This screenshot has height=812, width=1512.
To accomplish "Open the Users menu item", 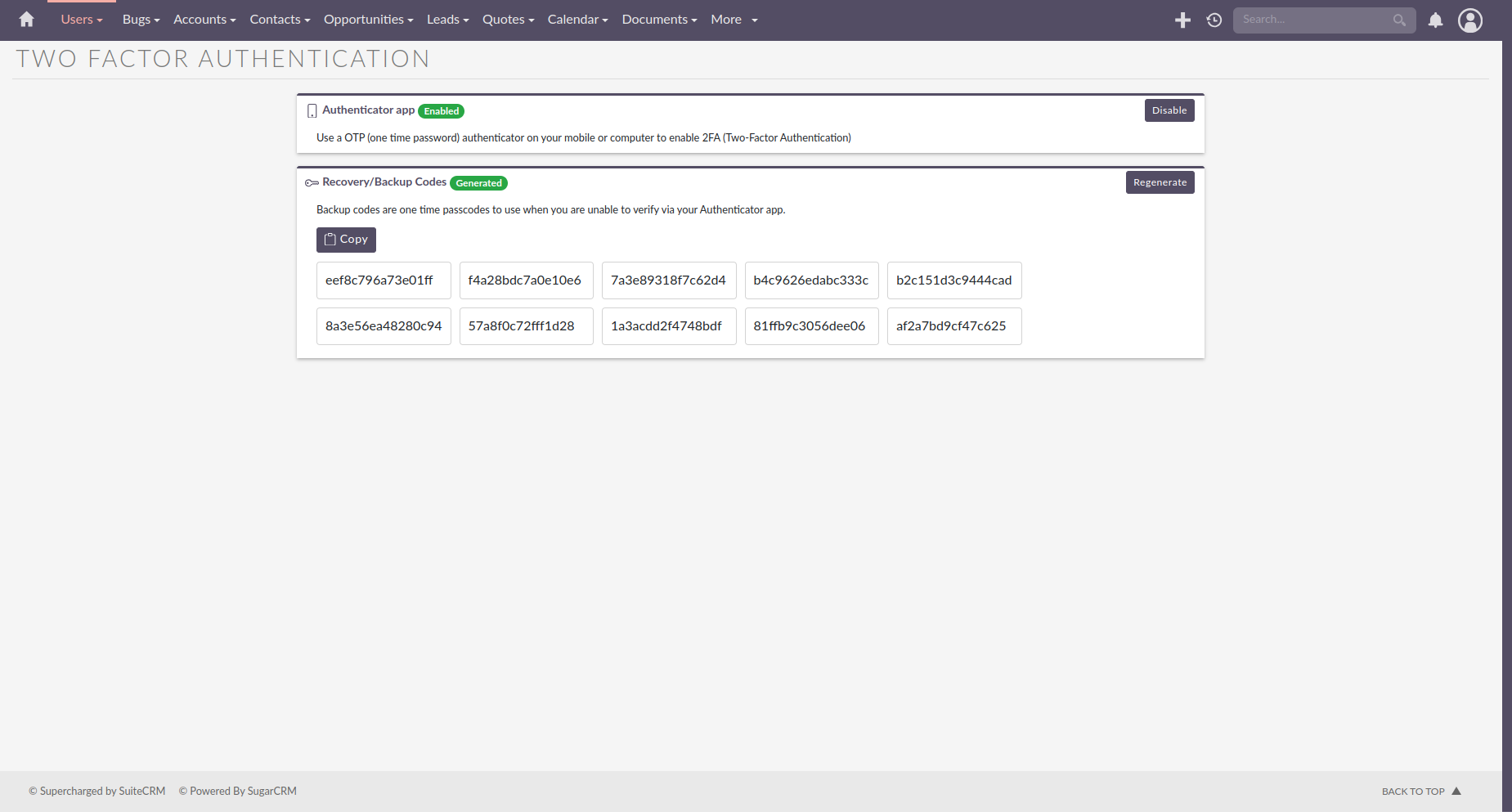I will pyautogui.click(x=81, y=20).
